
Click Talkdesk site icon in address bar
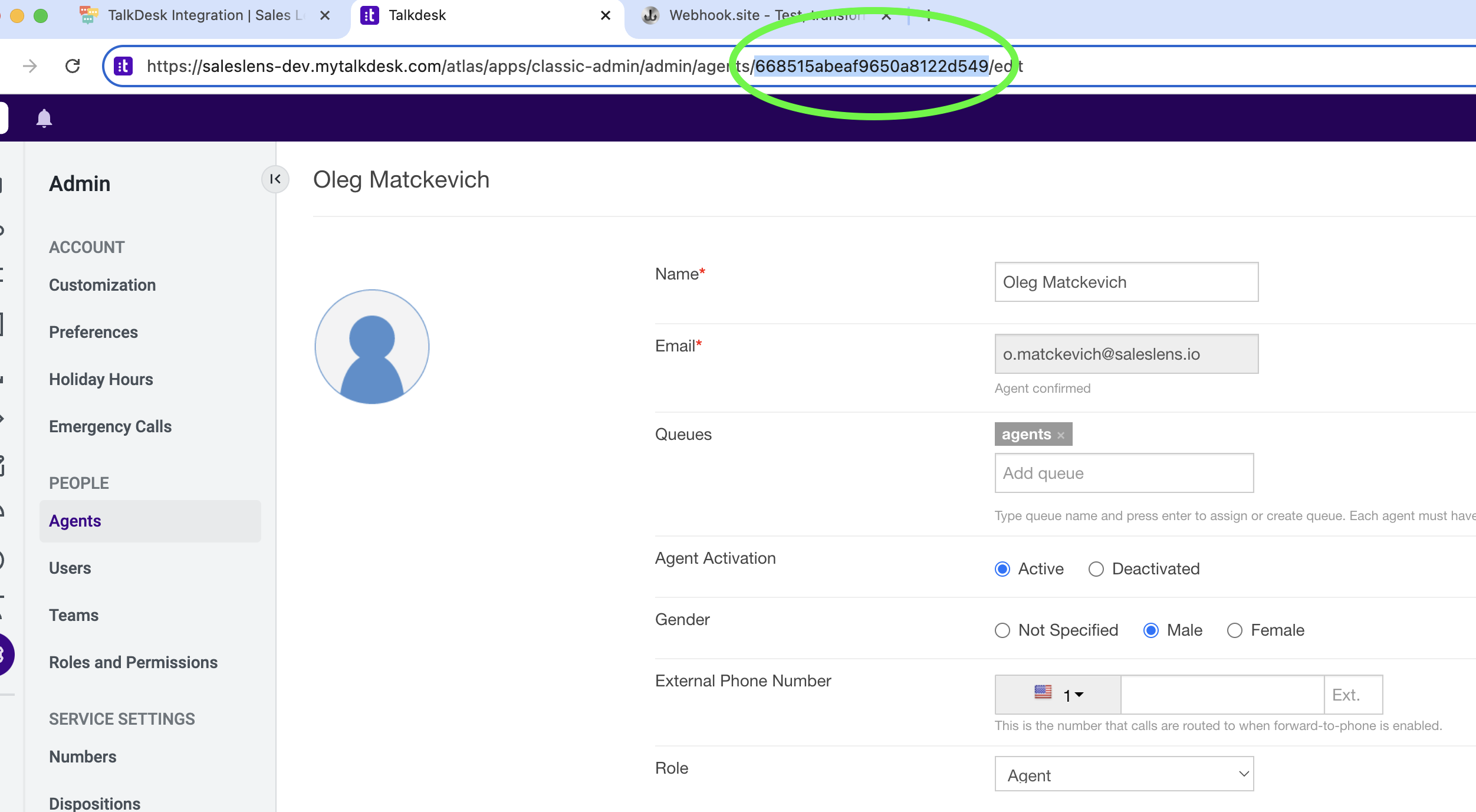point(123,66)
